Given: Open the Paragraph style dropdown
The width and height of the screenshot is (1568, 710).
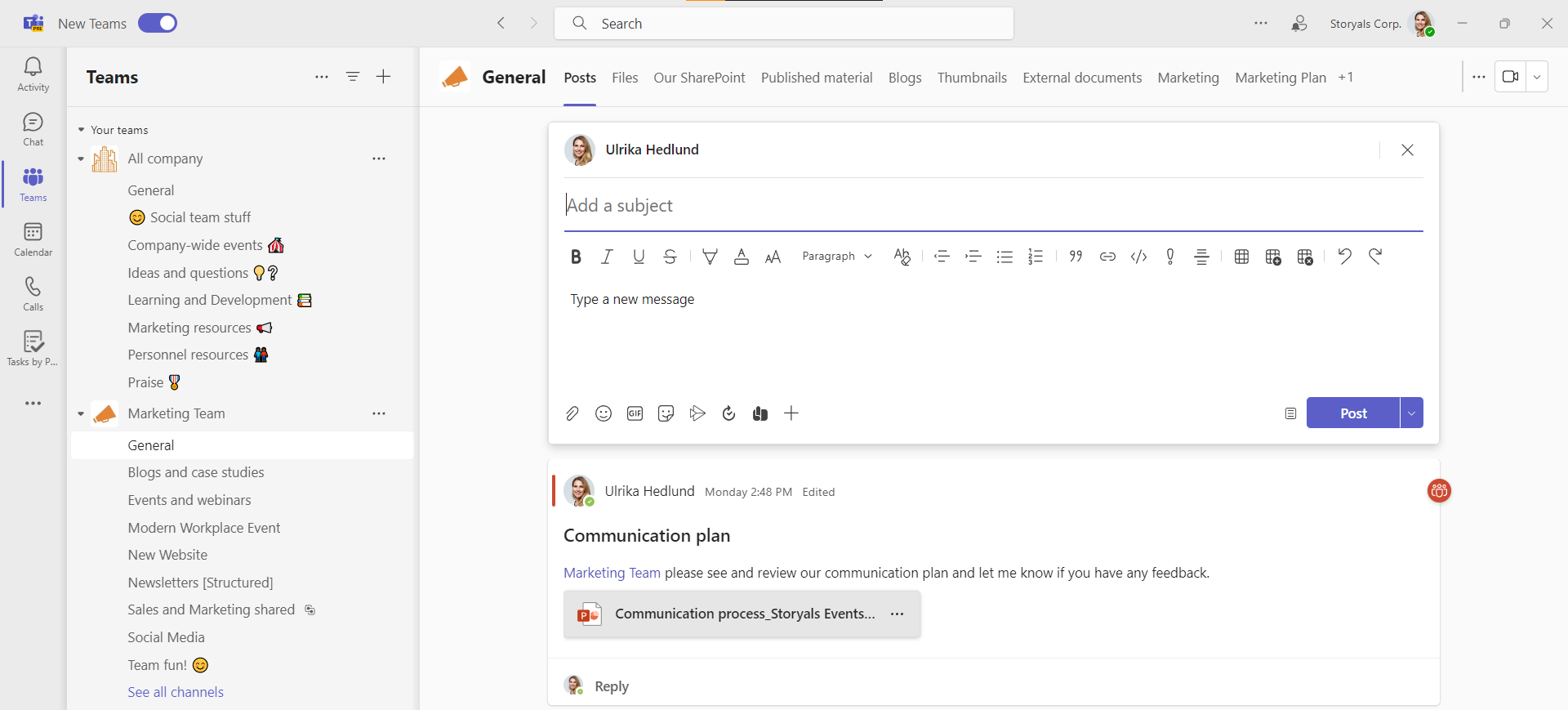Looking at the screenshot, I should [x=836, y=257].
